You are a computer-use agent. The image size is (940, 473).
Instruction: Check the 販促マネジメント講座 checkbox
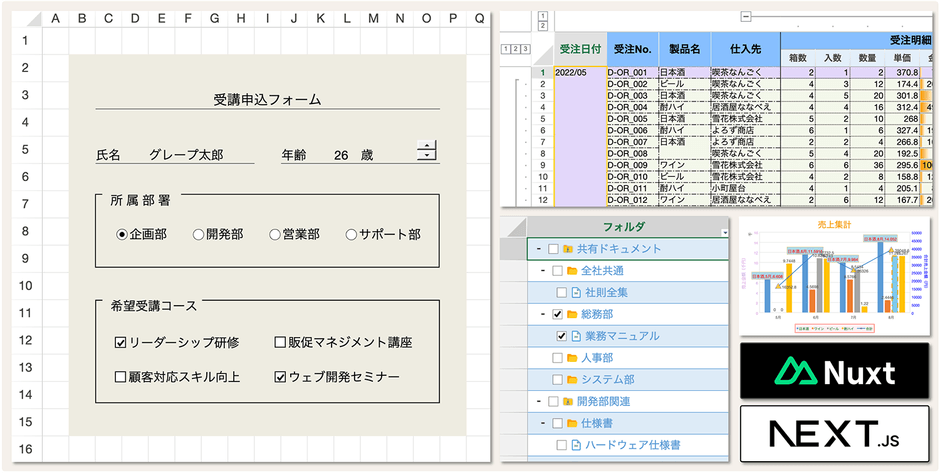click(281, 342)
